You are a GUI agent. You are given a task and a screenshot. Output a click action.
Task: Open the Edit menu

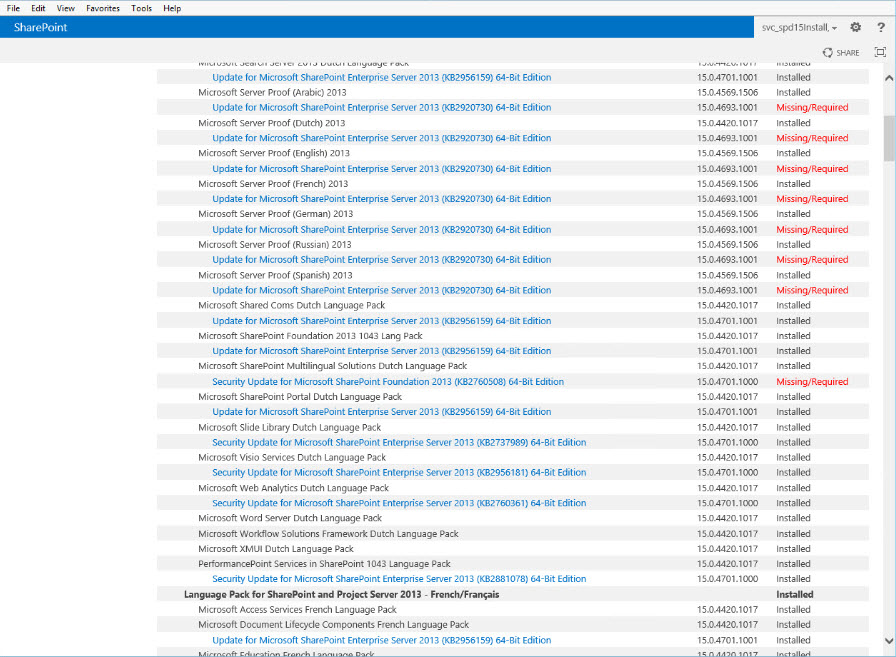(38, 8)
